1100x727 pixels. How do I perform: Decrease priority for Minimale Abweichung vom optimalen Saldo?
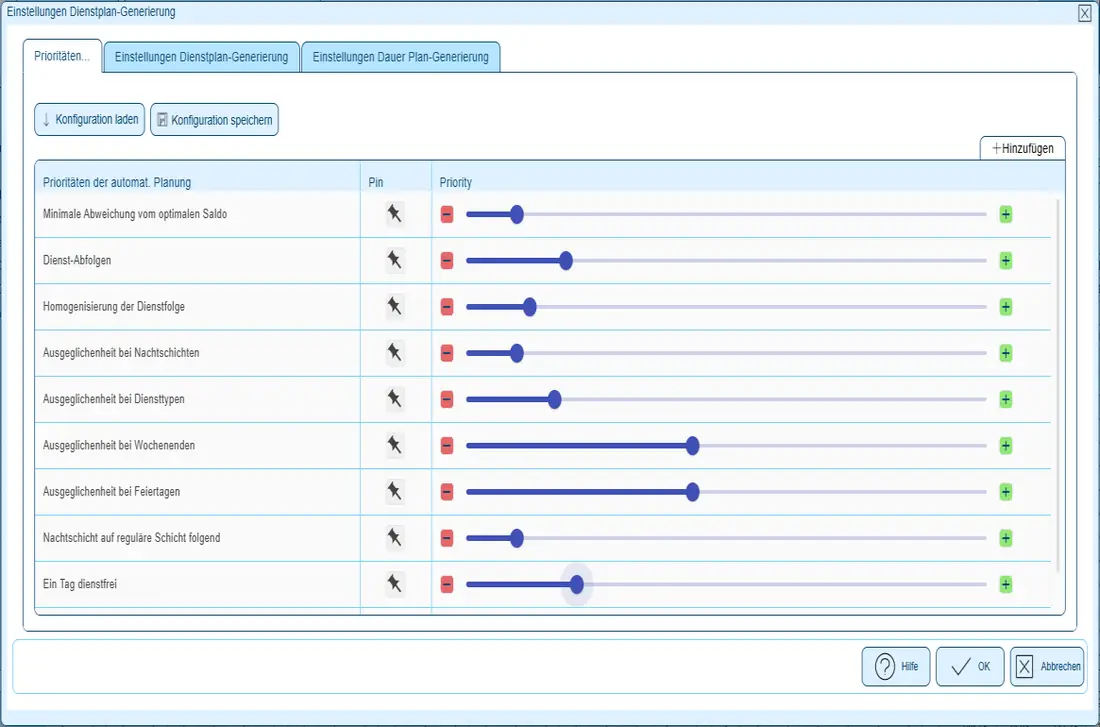pos(447,215)
